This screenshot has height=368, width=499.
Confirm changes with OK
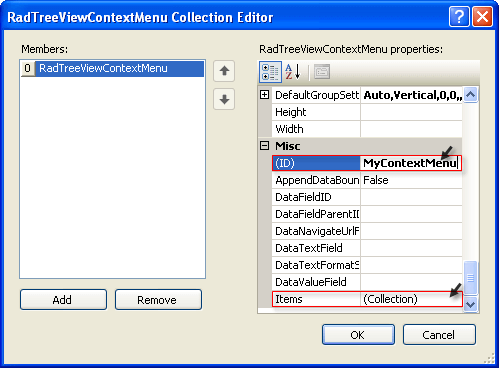click(x=358, y=335)
